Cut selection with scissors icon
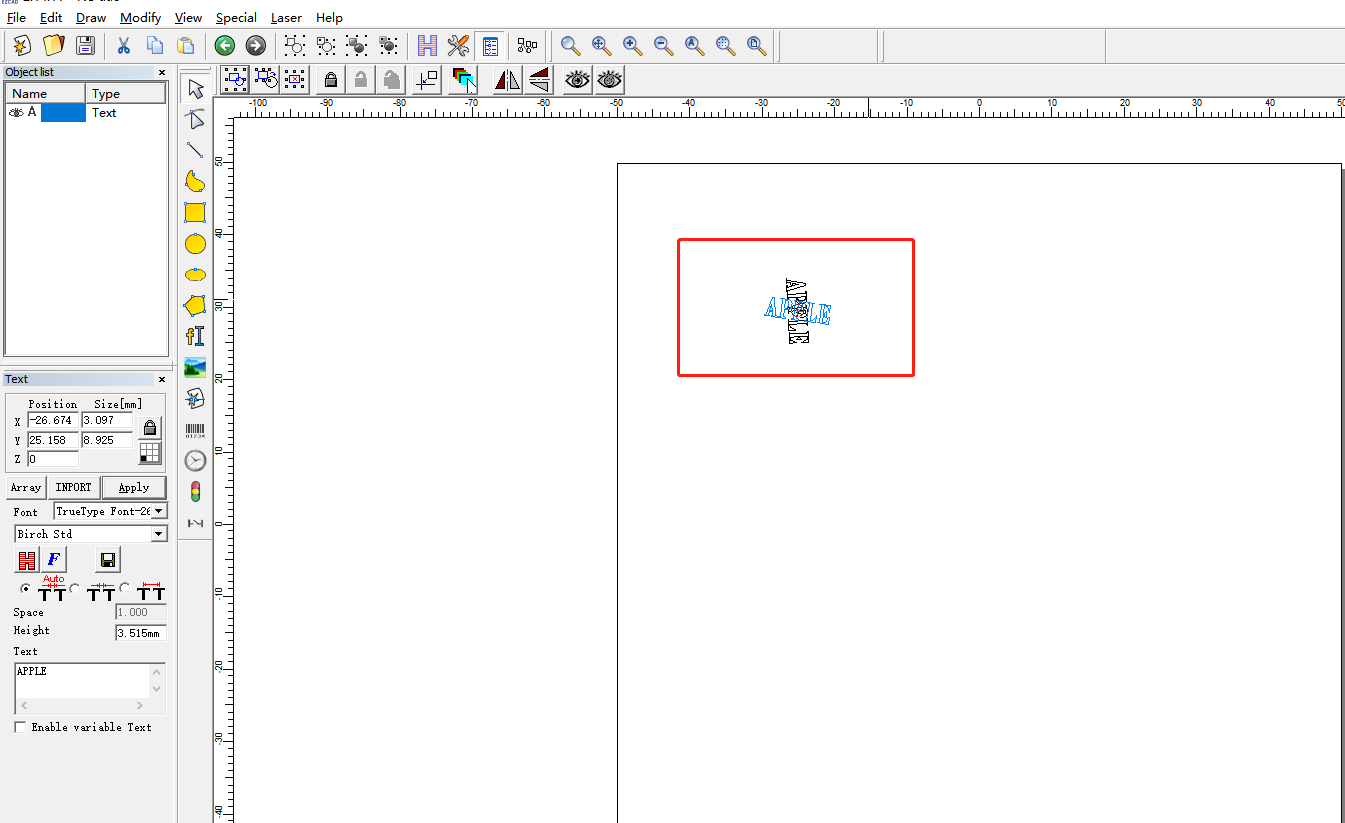Image resolution: width=1345 pixels, height=823 pixels. [x=124, y=45]
